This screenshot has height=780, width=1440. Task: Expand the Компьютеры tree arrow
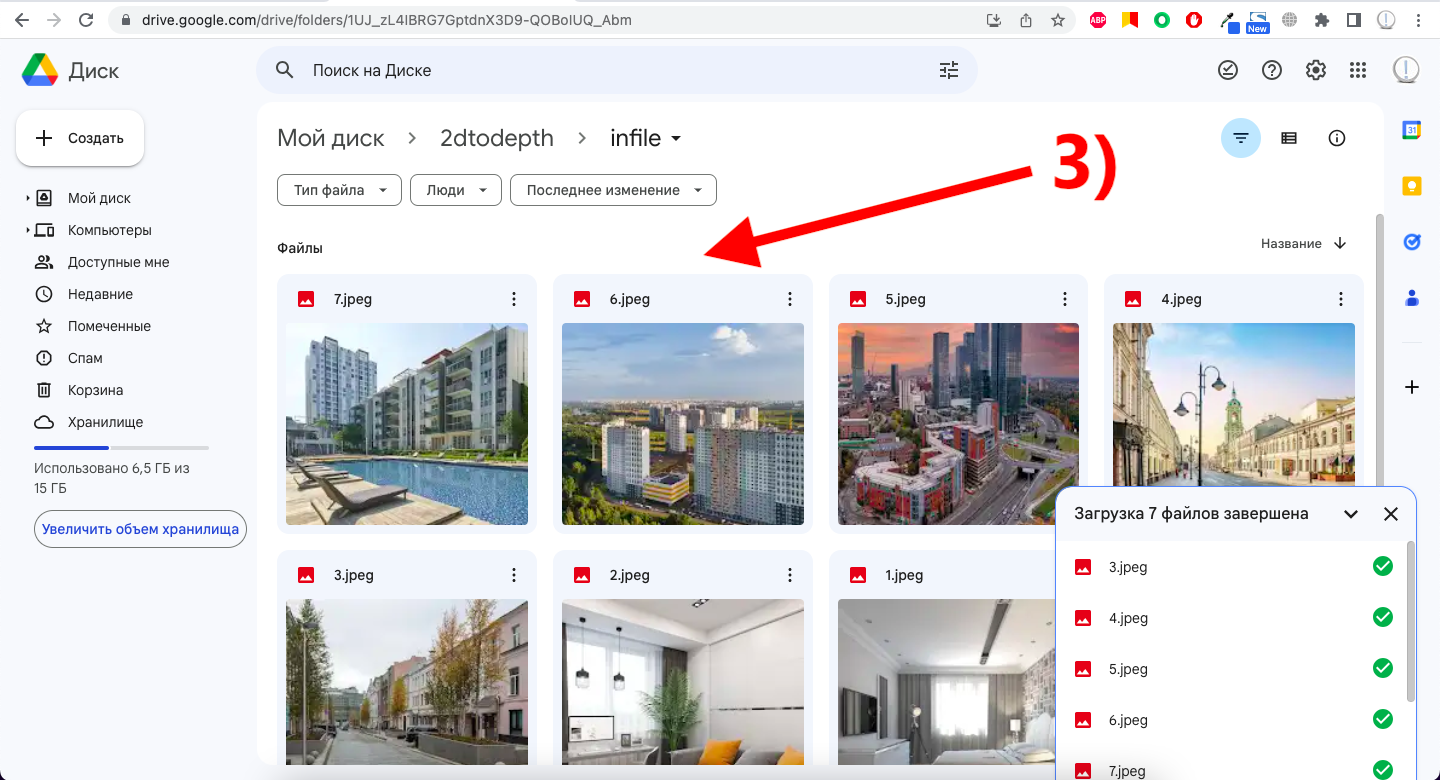[x=28, y=230]
